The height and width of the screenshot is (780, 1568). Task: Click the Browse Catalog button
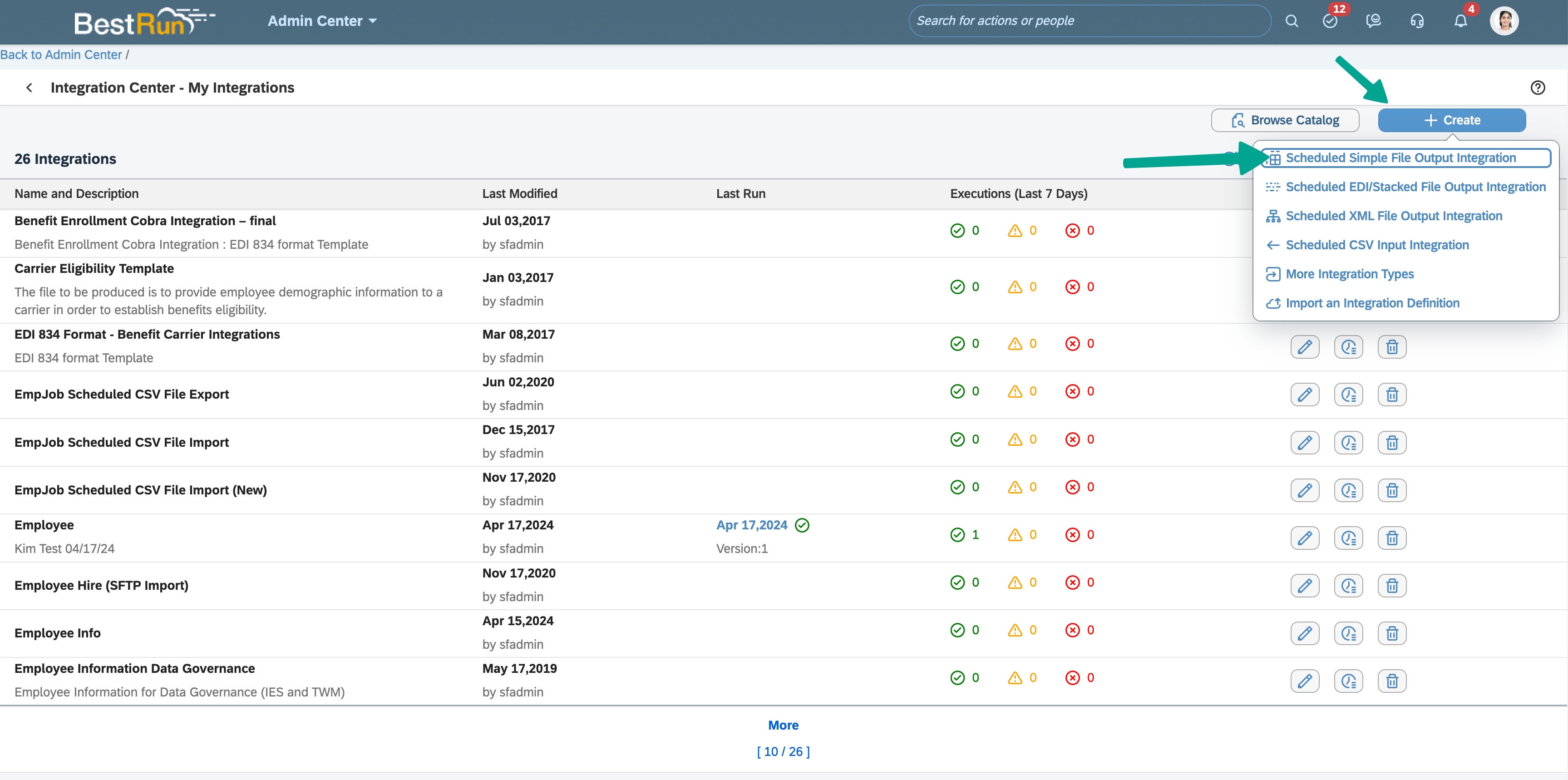tap(1284, 121)
